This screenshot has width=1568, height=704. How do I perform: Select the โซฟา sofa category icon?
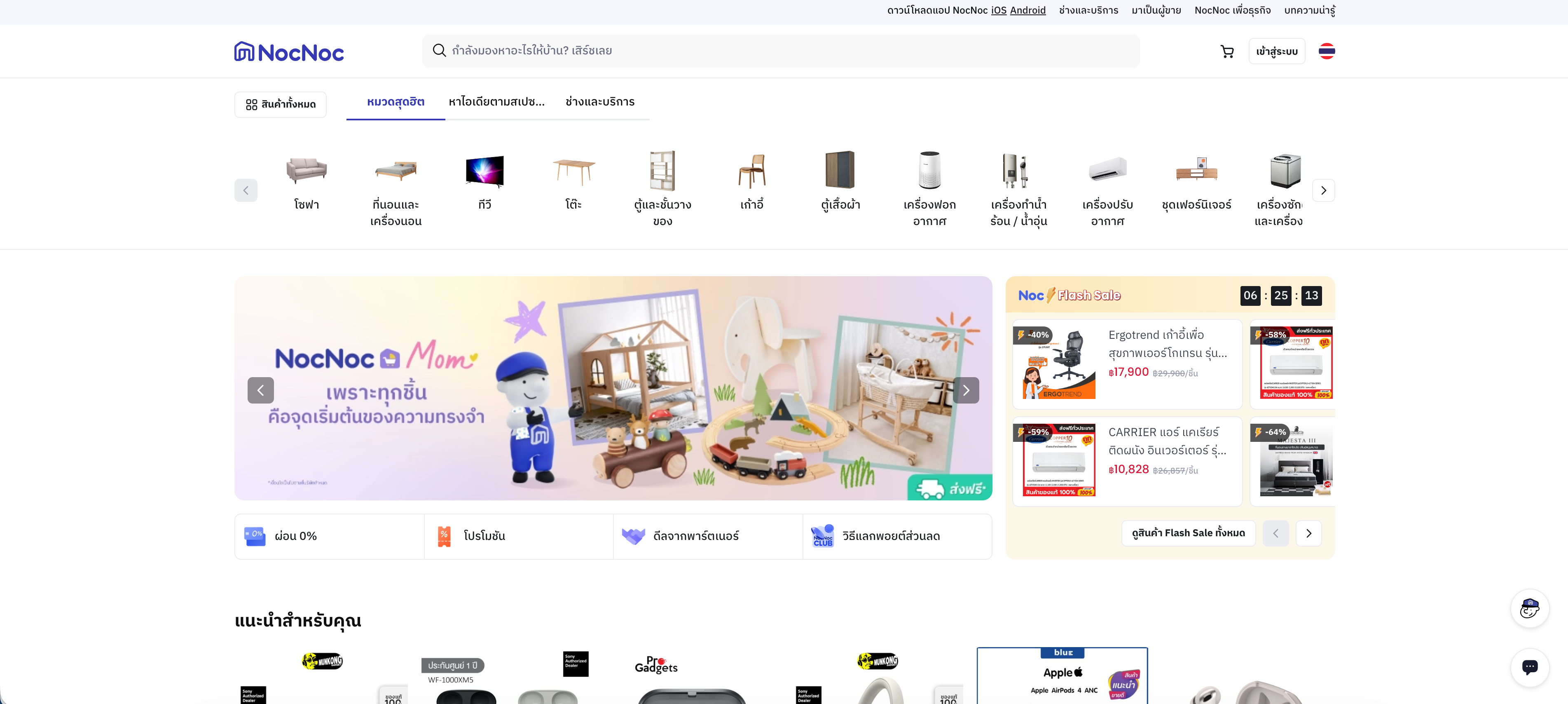click(306, 170)
